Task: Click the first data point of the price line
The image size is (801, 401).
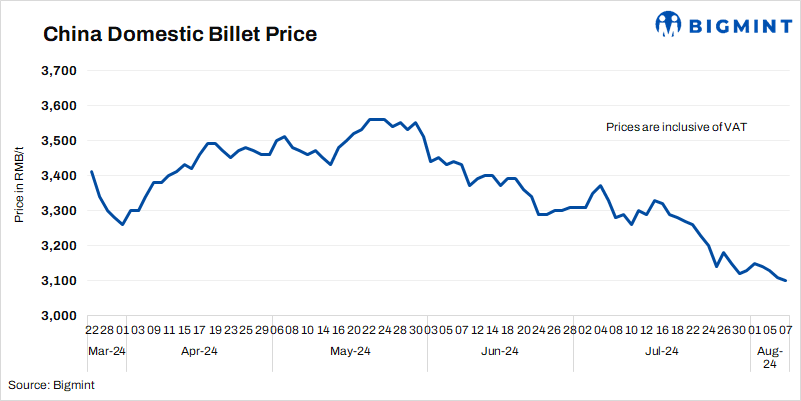Action: (x=91, y=172)
